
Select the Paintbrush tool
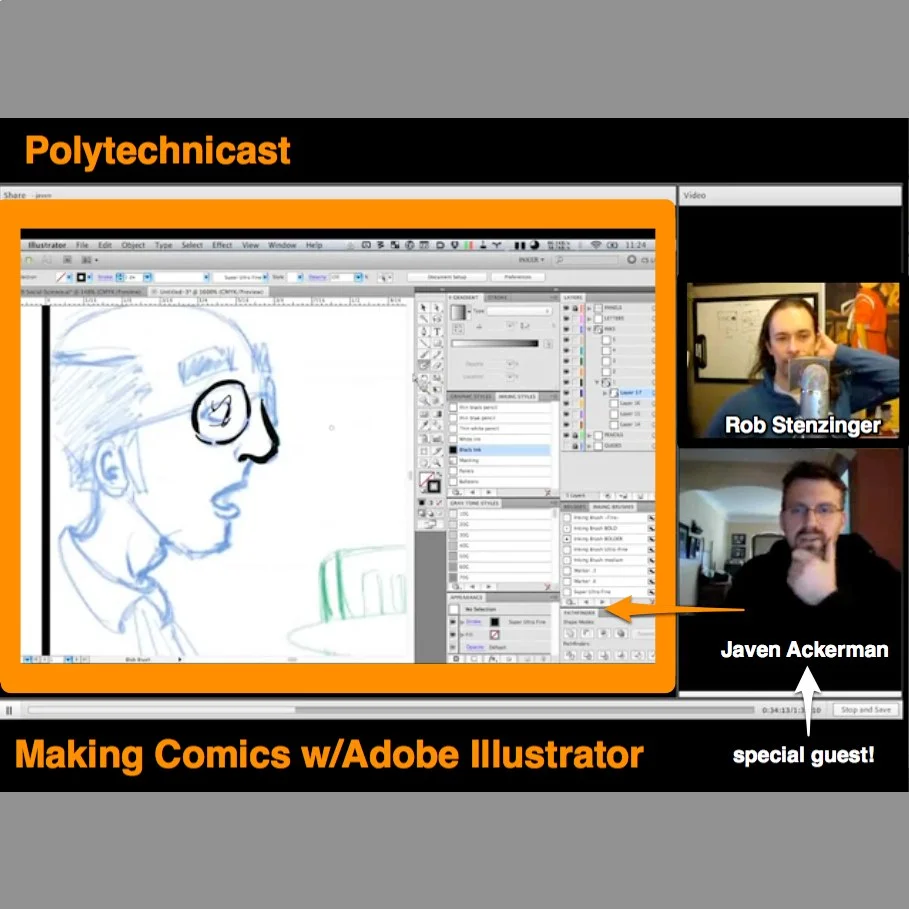[x=423, y=355]
